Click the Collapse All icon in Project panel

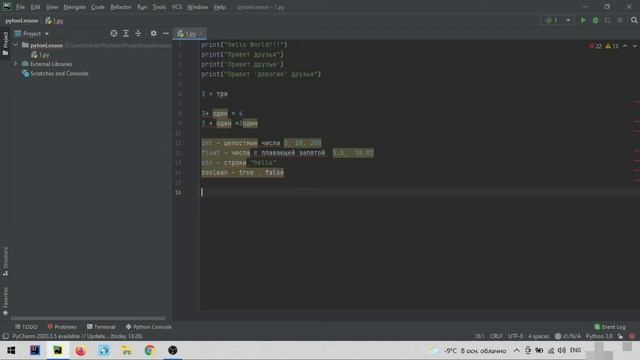pos(138,33)
